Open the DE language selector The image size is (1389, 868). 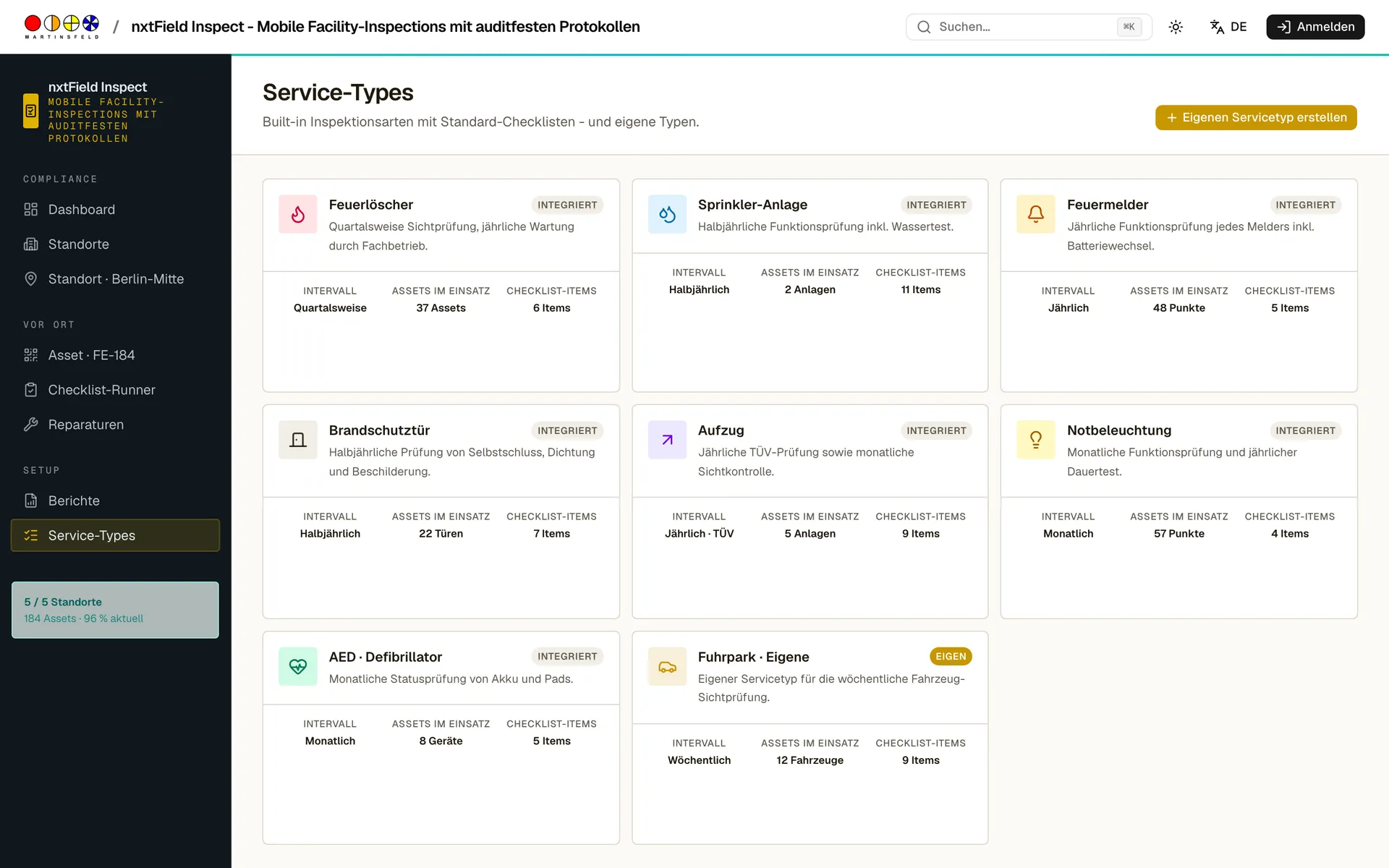[x=1228, y=27]
